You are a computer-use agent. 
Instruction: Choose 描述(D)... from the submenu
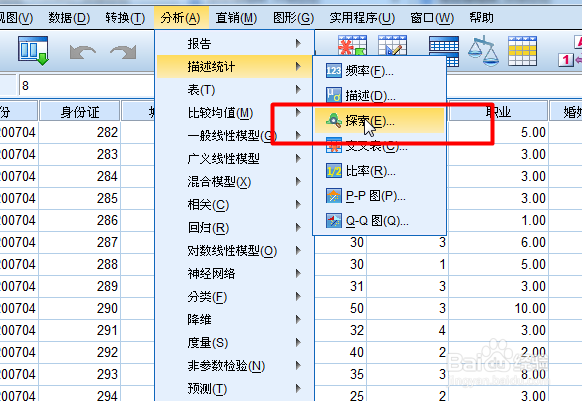pos(379,95)
